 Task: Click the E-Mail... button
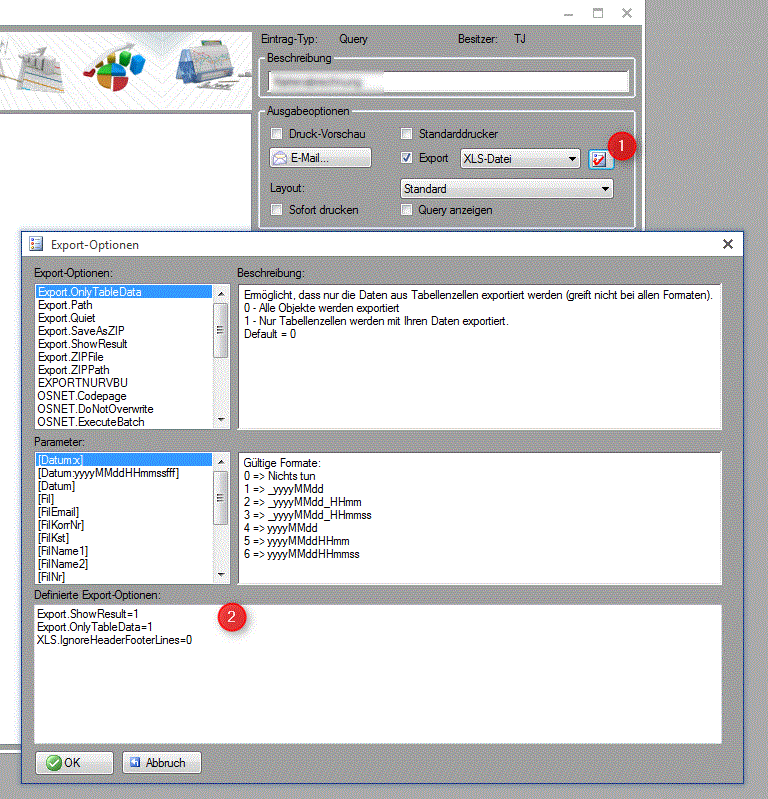tap(320, 158)
